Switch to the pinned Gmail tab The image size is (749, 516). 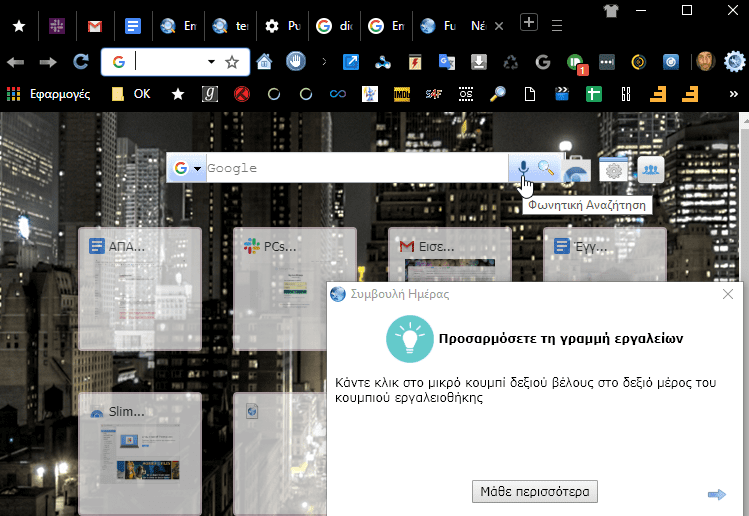point(95,26)
